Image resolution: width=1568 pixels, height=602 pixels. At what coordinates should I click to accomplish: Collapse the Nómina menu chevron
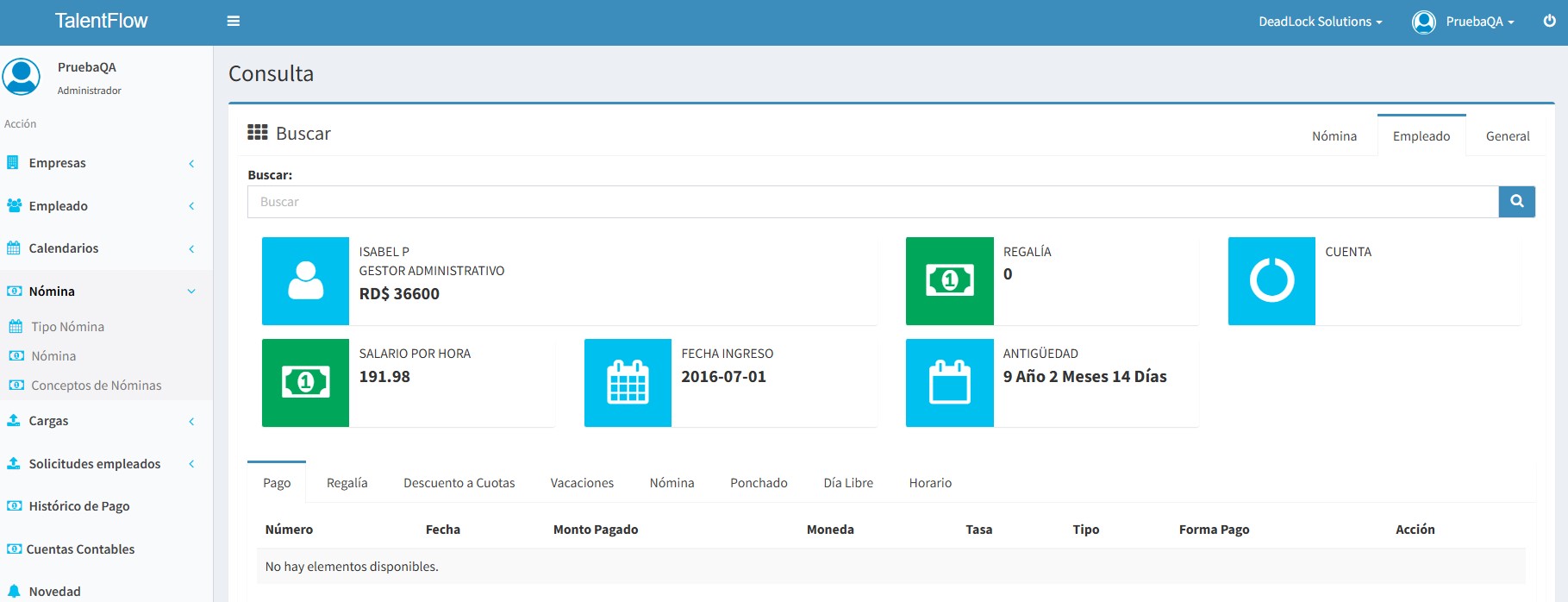click(191, 292)
